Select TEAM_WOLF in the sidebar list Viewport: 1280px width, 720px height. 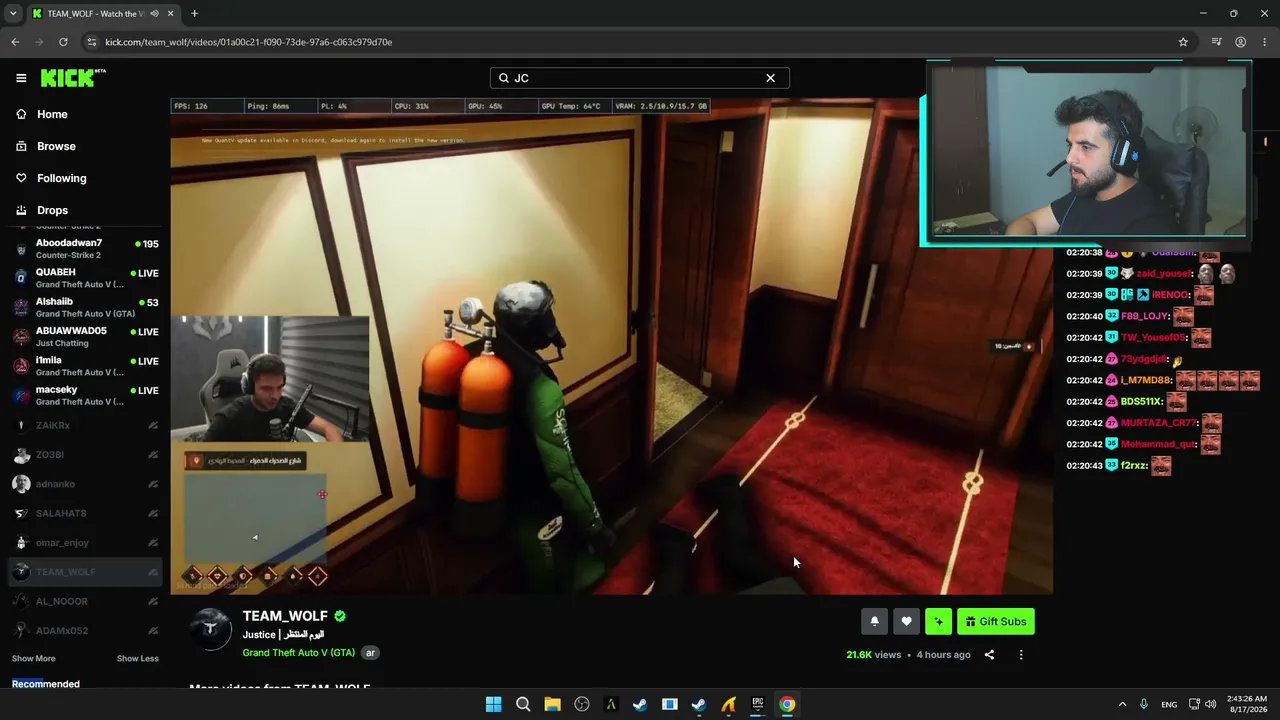pyautogui.click(x=85, y=572)
